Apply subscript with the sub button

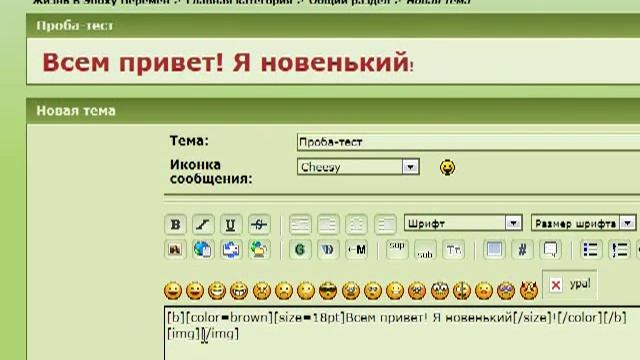click(425, 249)
